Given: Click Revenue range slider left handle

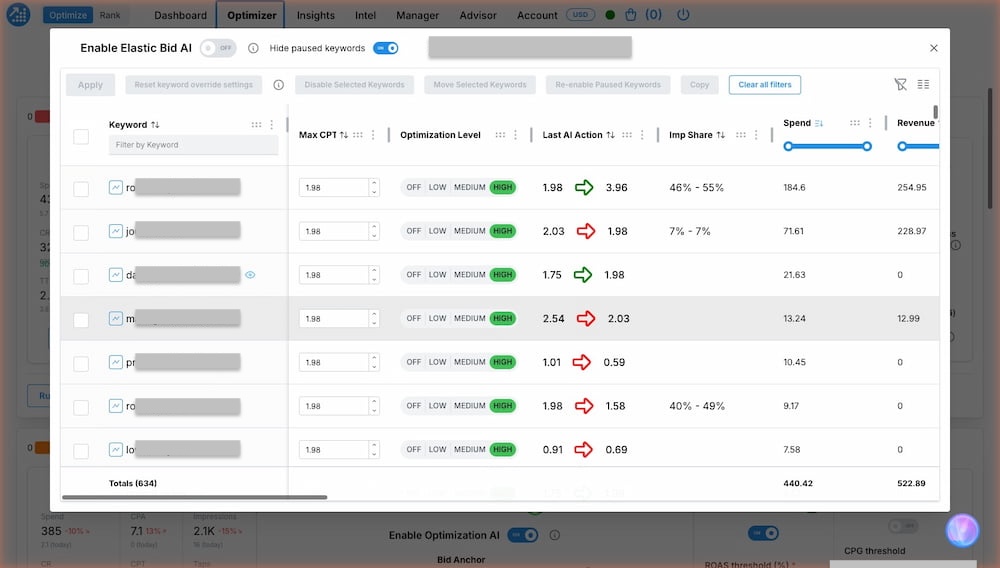Looking at the screenshot, I should [x=902, y=147].
